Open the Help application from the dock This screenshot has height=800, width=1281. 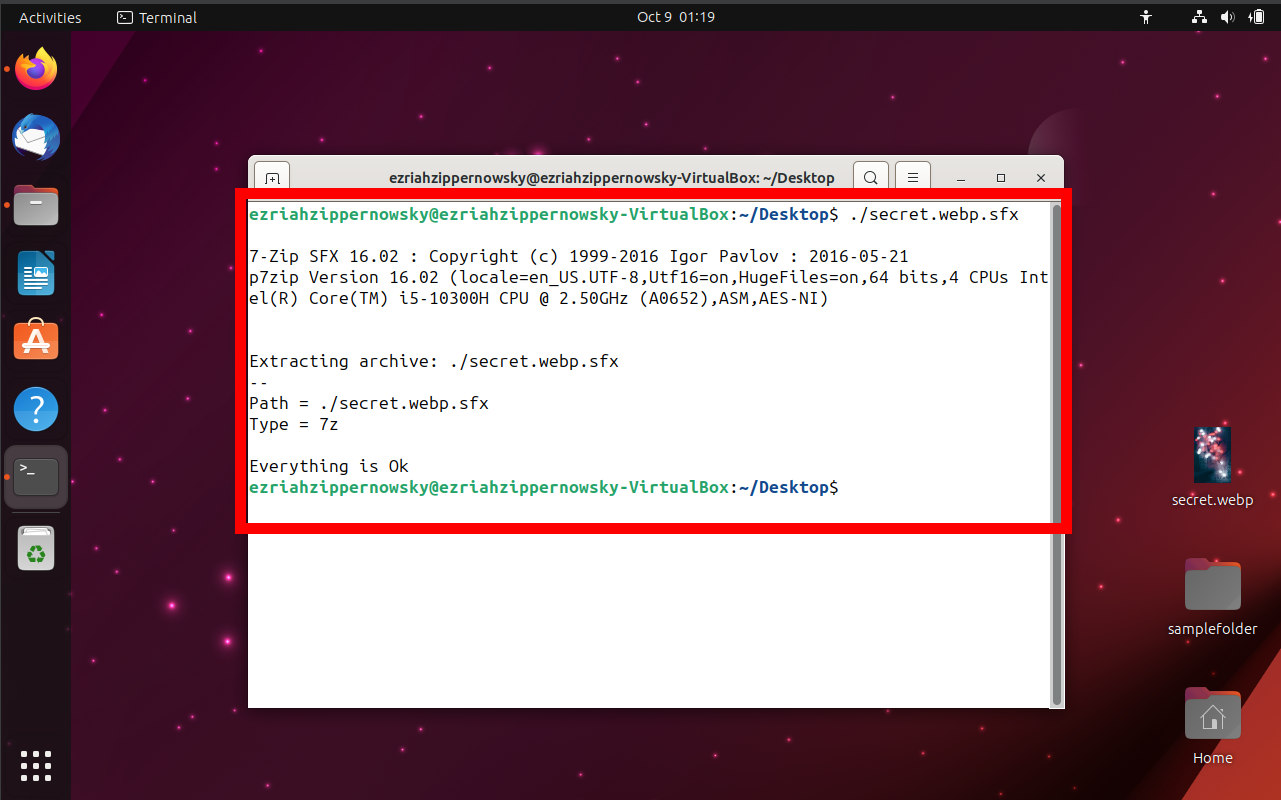[35, 408]
